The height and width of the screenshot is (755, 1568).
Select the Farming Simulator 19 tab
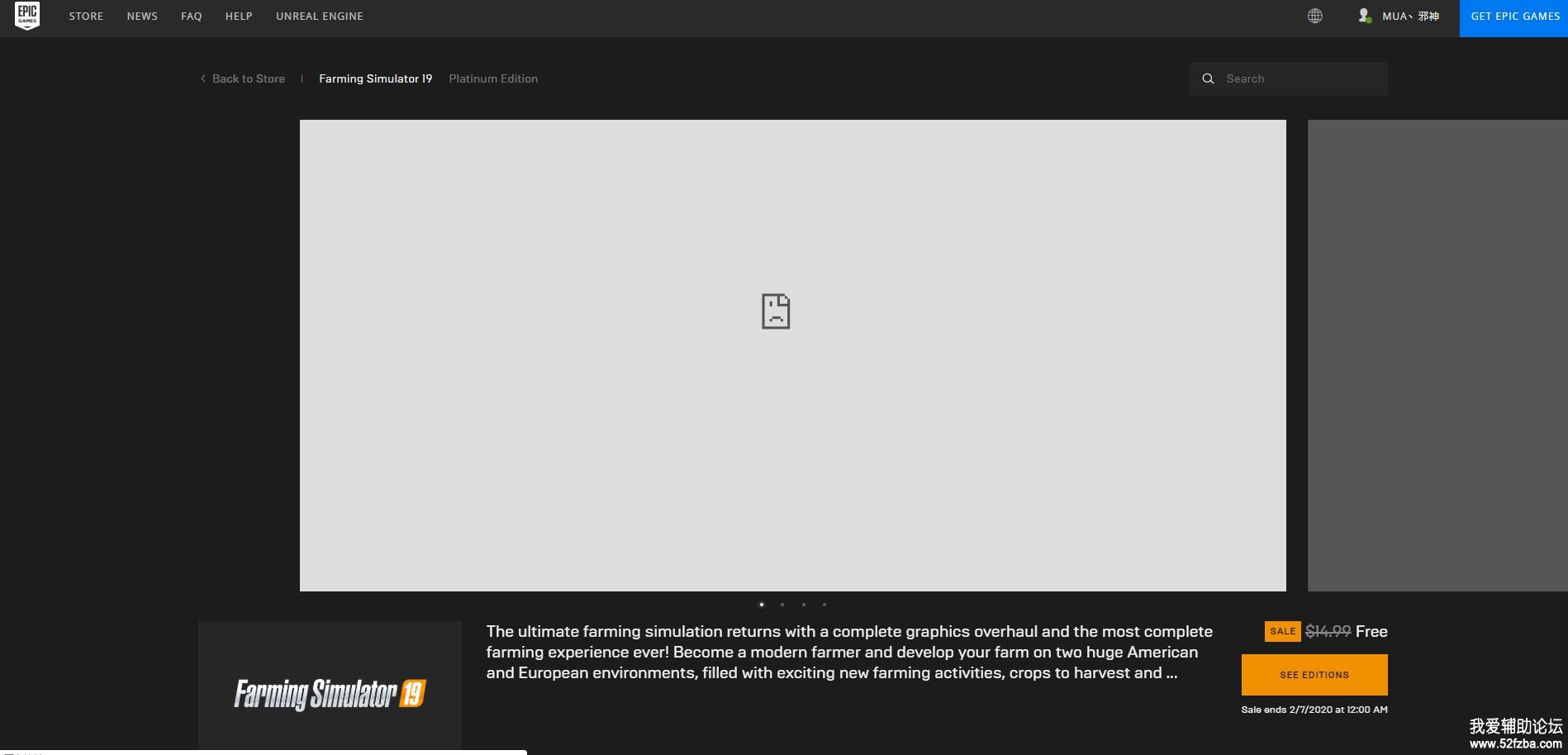pyautogui.click(x=376, y=78)
